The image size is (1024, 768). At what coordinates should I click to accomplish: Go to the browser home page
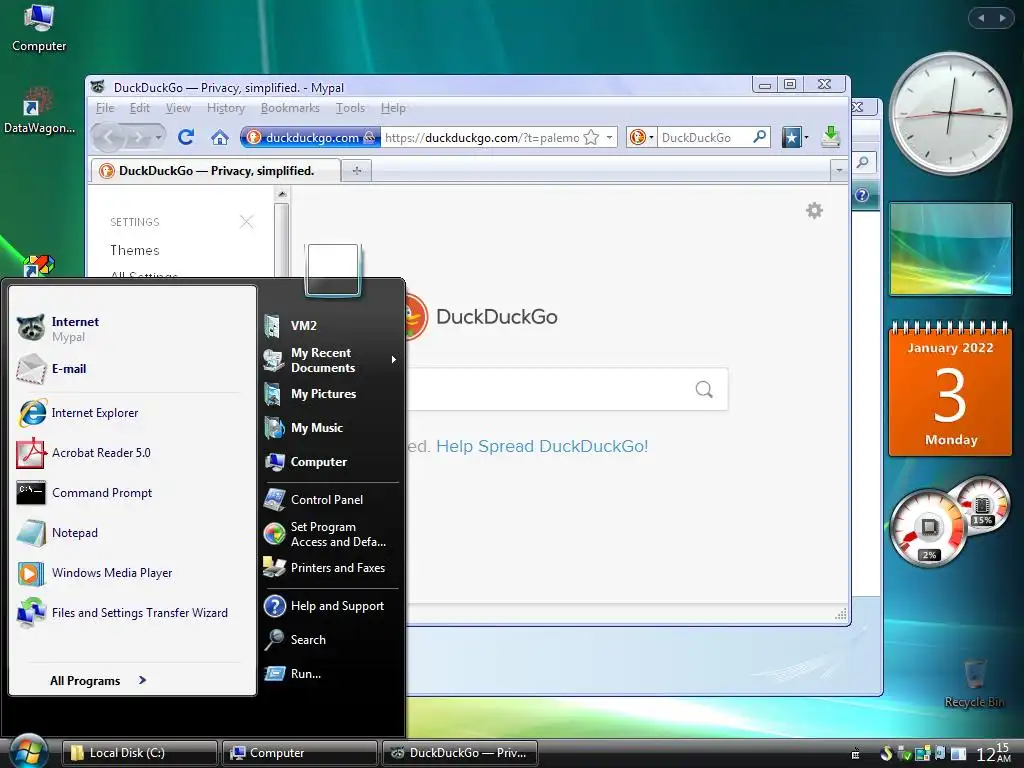(x=220, y=137)
